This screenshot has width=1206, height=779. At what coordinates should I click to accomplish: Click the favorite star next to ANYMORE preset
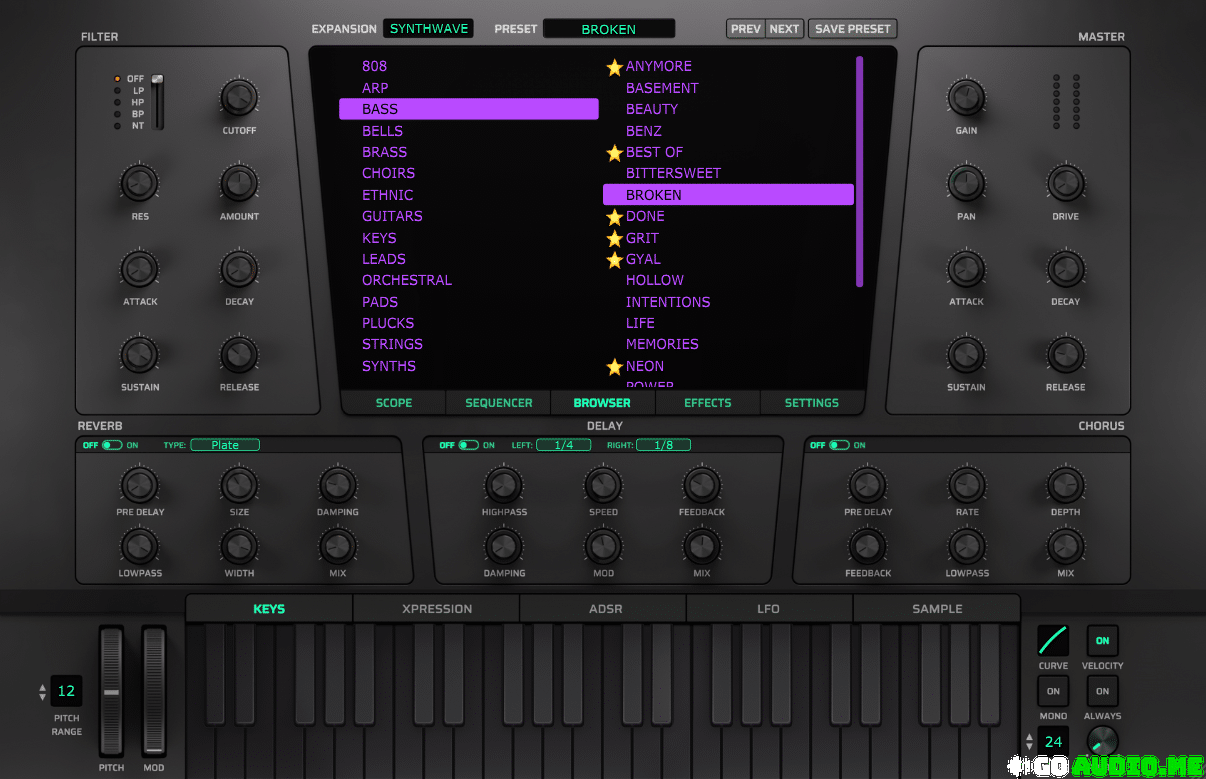point(614,67)
